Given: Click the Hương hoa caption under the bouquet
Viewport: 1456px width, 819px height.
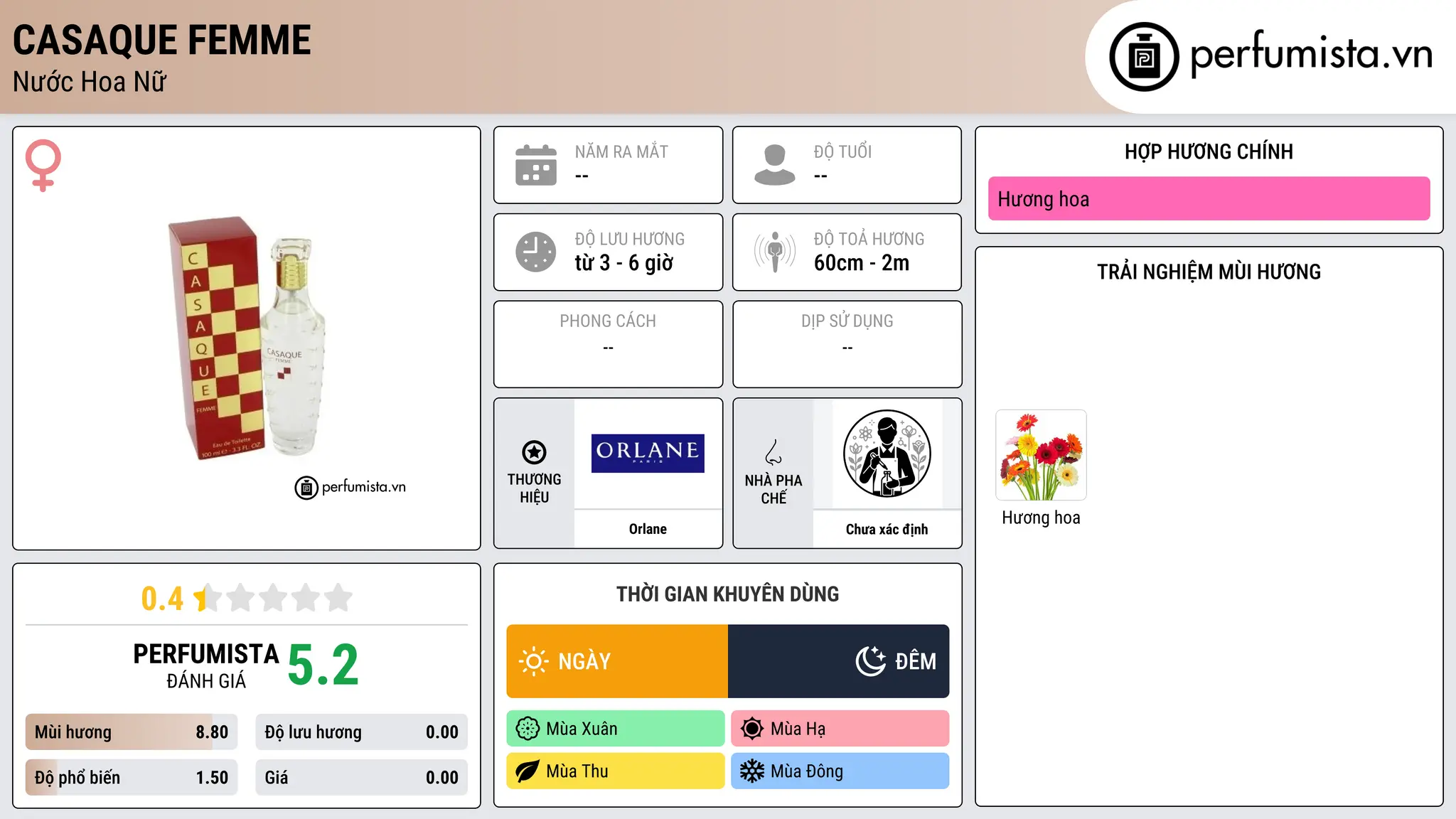Looking at the screenshot, I should pos(1041,518).
